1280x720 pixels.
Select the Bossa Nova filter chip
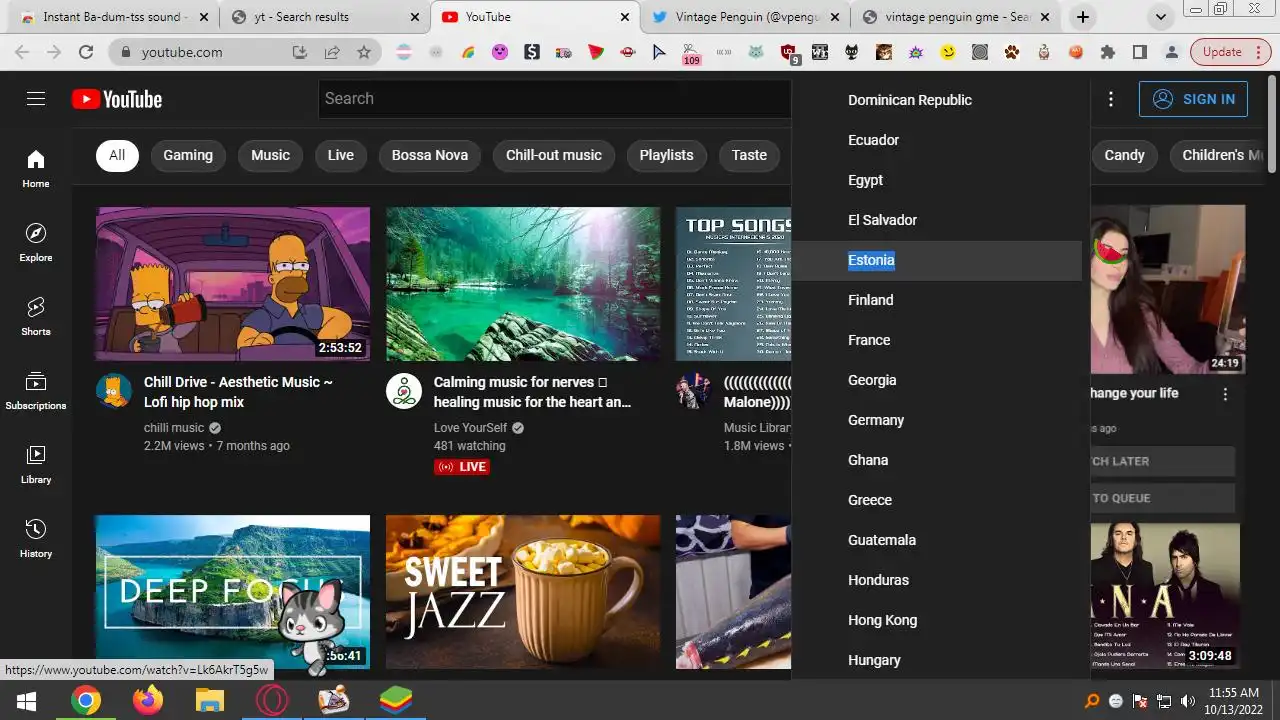[430, 155]
